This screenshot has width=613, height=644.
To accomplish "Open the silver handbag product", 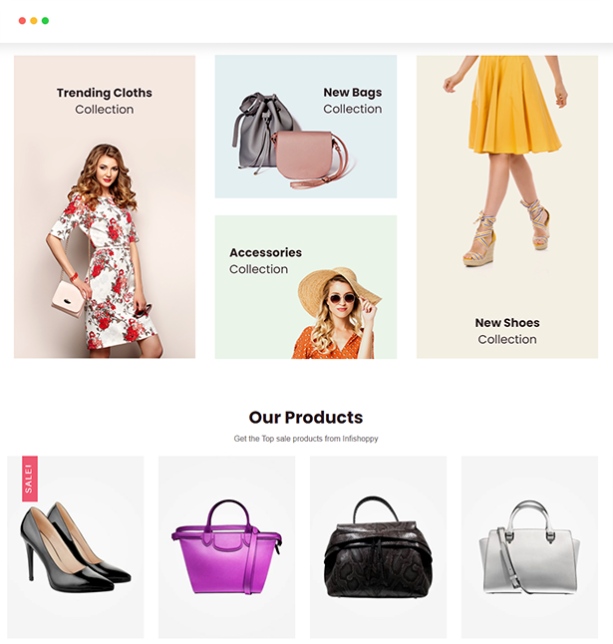I will click(x=529, y=547).
